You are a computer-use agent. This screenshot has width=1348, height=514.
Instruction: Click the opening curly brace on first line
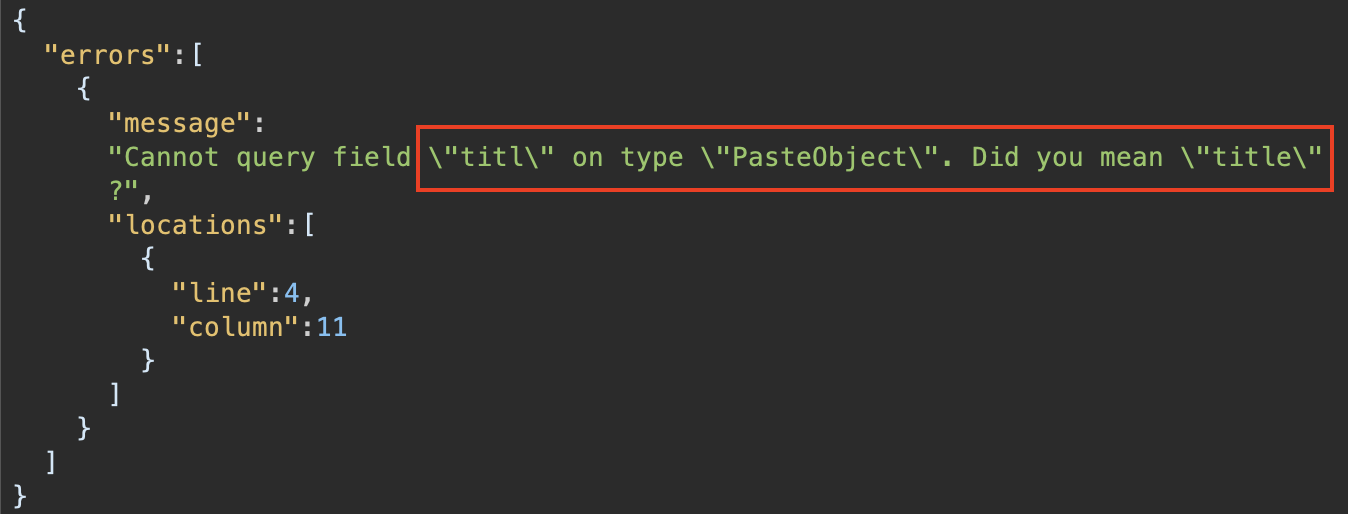tap(21, 21)
